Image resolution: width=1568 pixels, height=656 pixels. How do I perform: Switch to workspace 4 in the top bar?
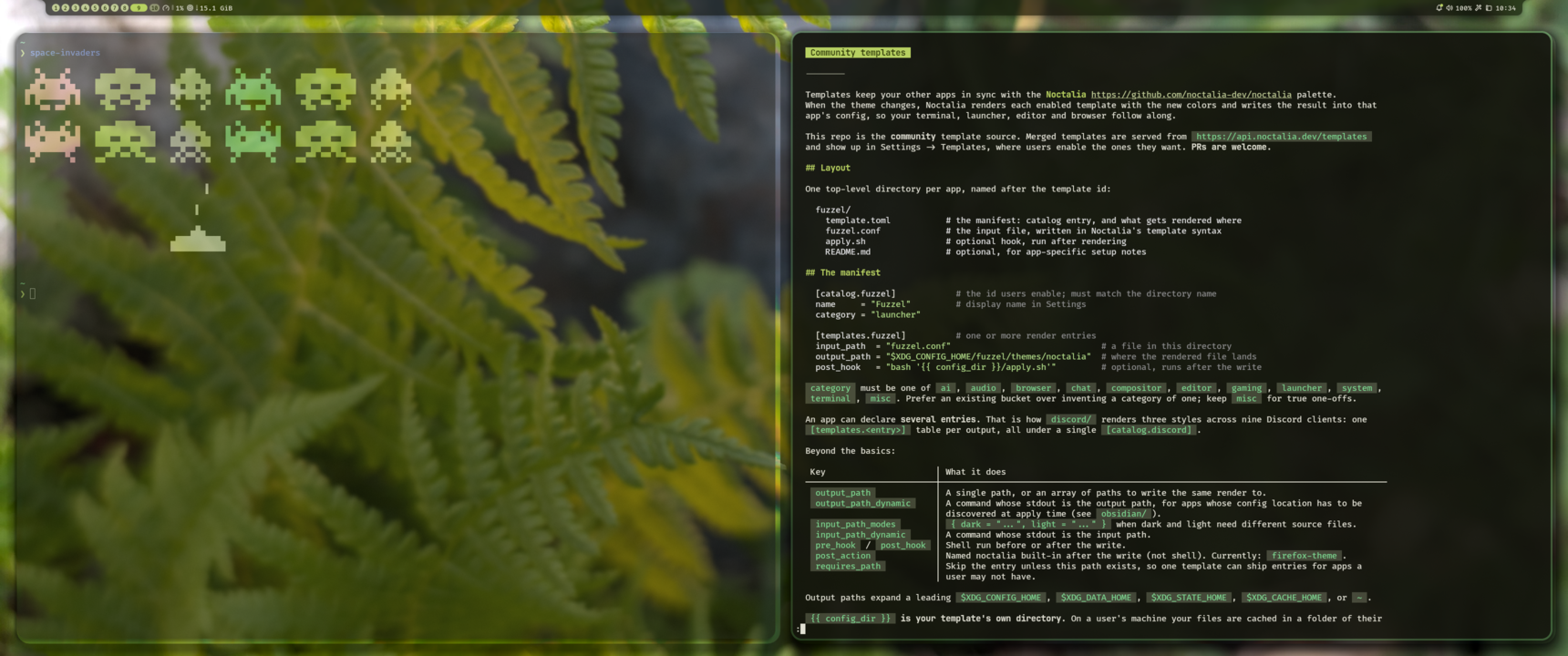[x=85, y=8]
